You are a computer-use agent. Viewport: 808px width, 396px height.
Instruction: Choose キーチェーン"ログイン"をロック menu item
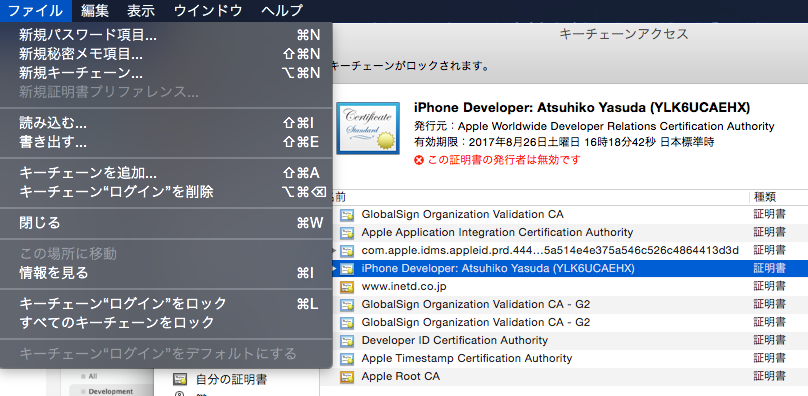(166, 304)
